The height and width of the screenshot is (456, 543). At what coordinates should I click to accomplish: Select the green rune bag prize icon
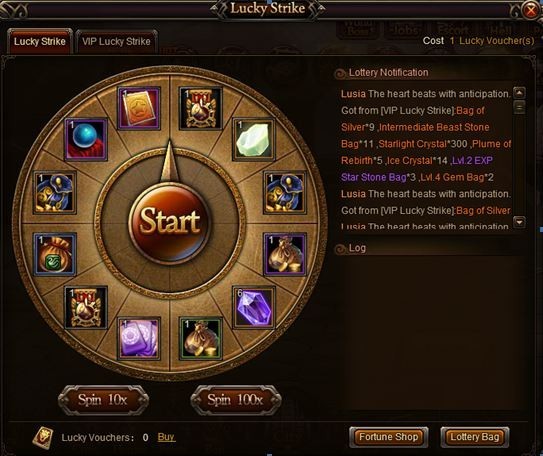[x=55, y=254]
